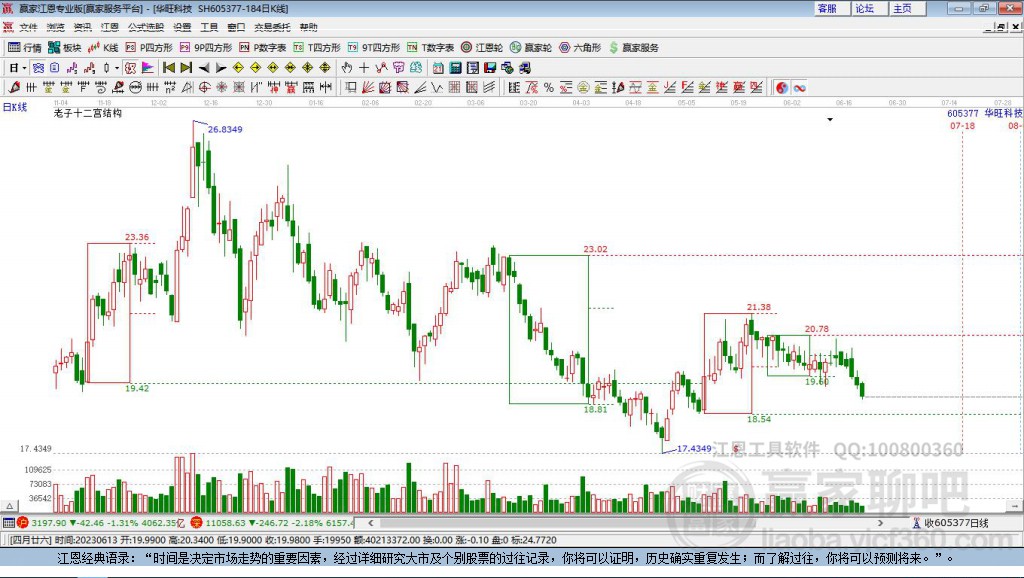This screenshot has height=578, width=1024.
Task: Launch the 江恩轮 Gann wheel
Action: point(482,48)
